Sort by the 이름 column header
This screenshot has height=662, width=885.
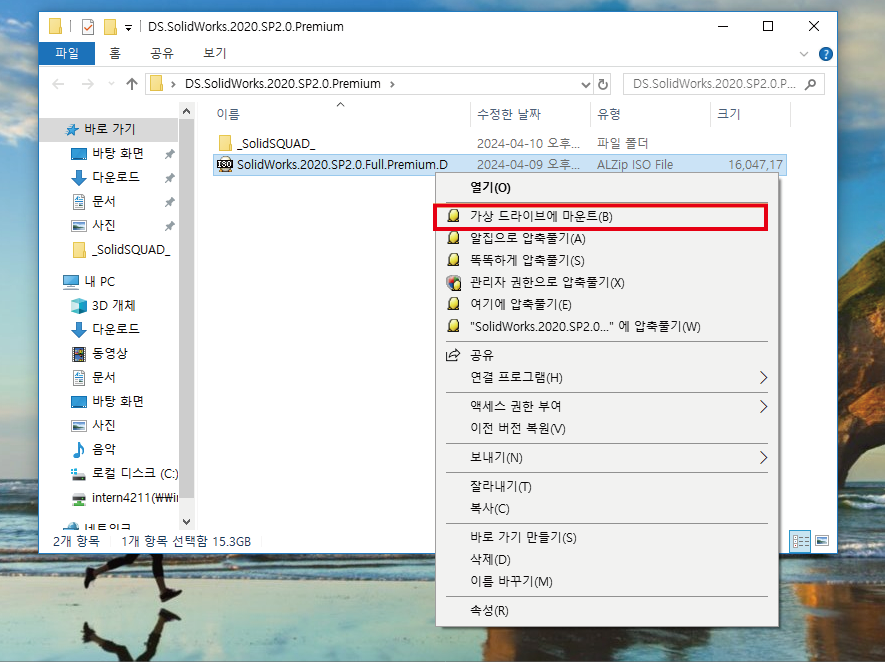228,114
